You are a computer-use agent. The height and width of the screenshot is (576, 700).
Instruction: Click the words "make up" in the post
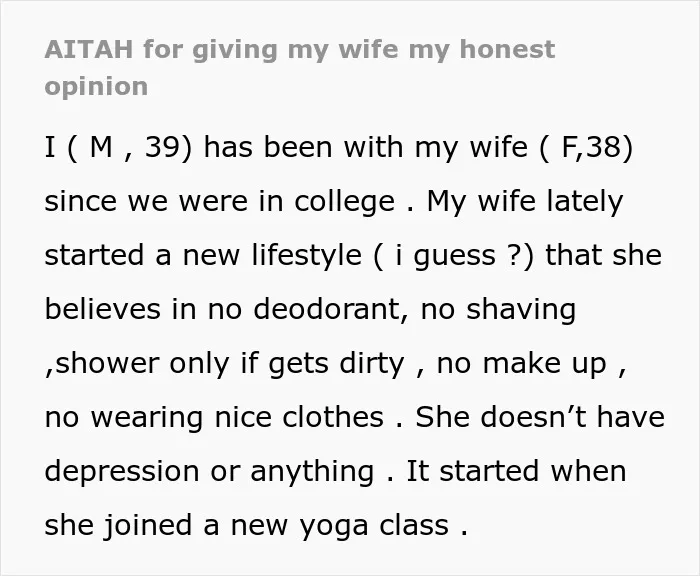point(545,364)
